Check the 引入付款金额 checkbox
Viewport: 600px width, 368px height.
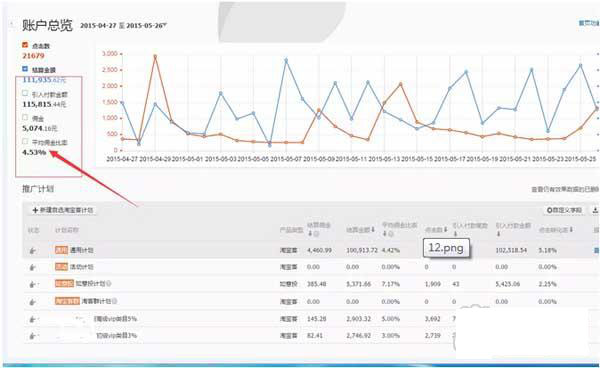point(25,93)
